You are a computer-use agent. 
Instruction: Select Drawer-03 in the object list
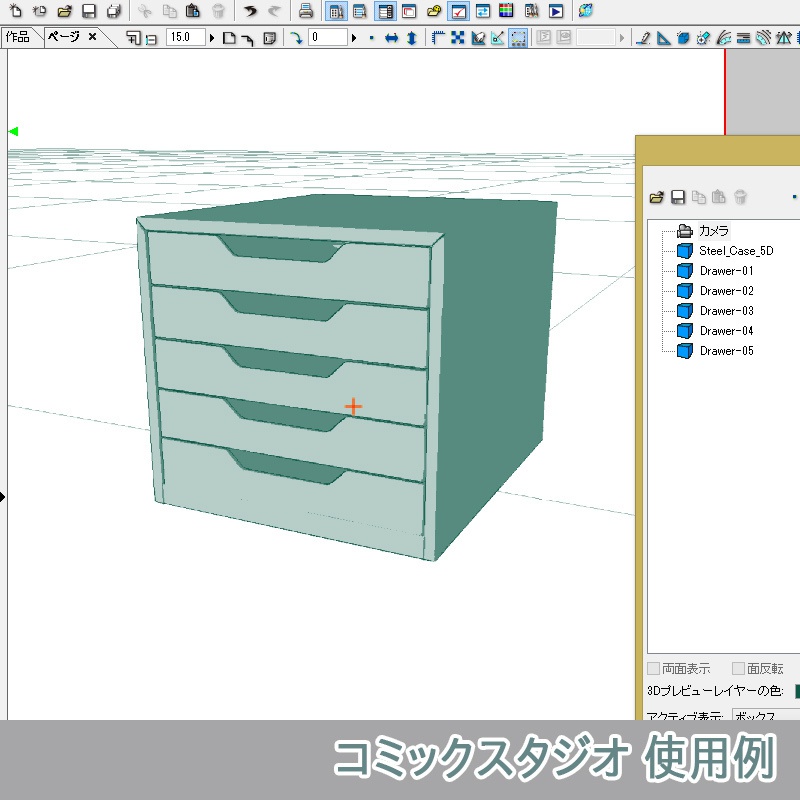pyautogui.click(x=727, y=310)
